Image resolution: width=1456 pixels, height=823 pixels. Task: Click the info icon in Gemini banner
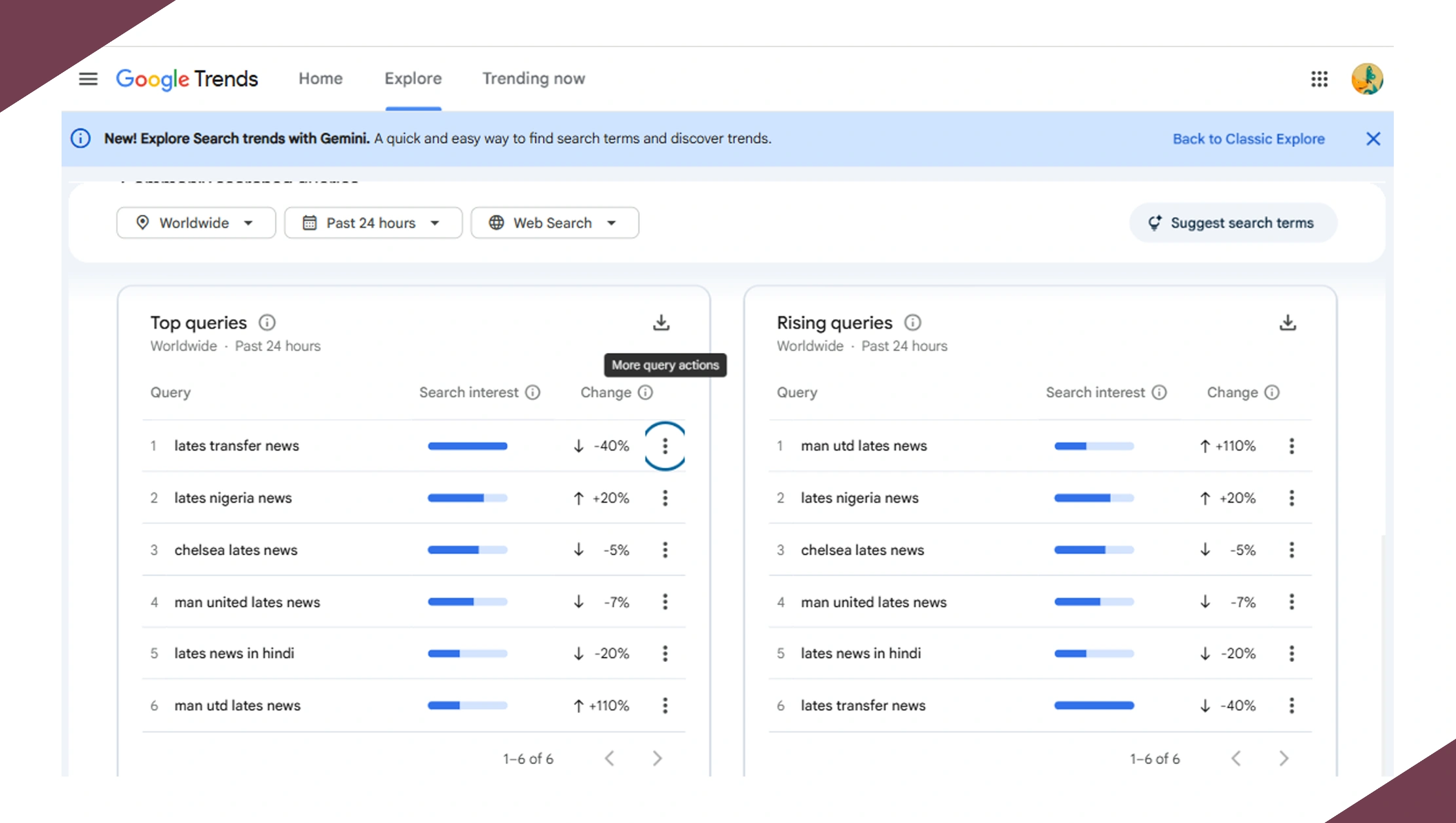click(81, 139)
